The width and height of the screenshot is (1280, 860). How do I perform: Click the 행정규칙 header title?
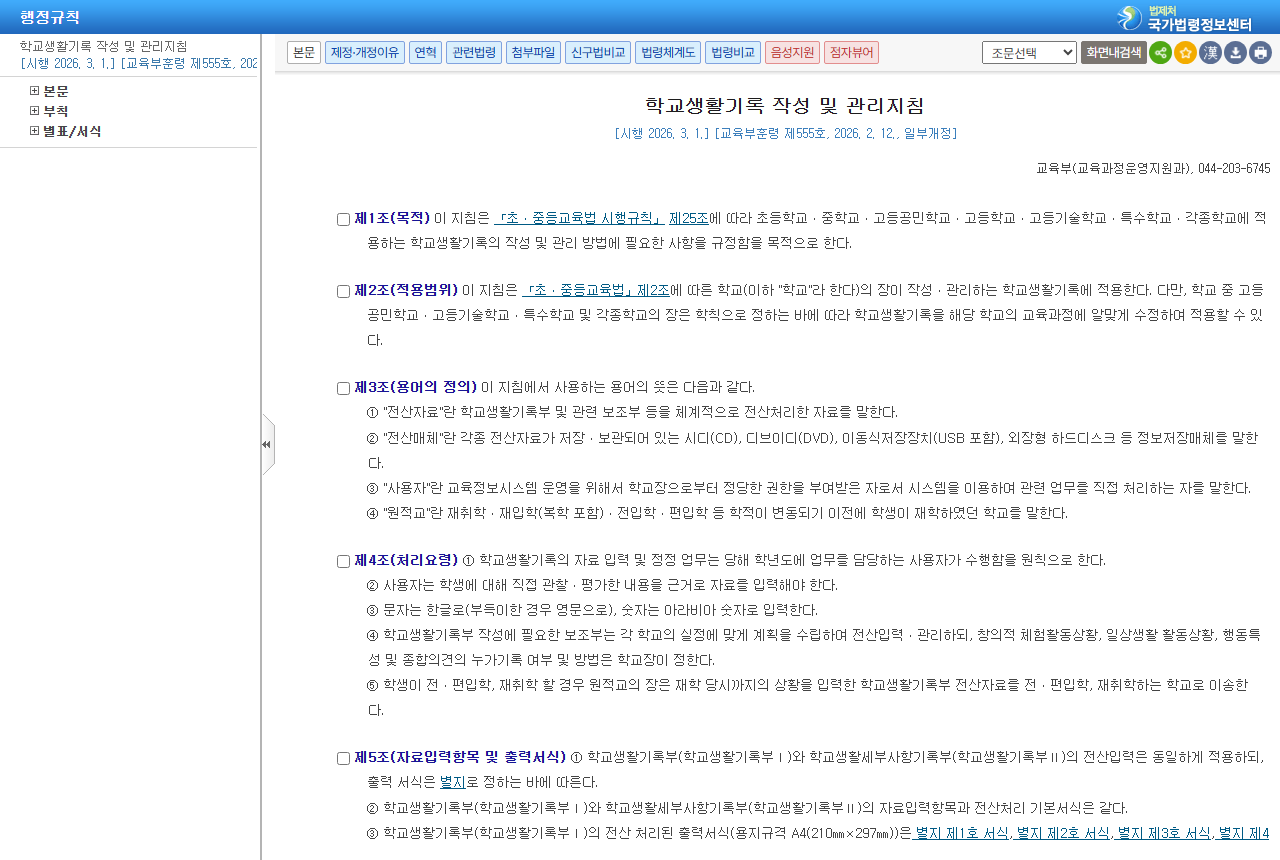pos(50,17)
